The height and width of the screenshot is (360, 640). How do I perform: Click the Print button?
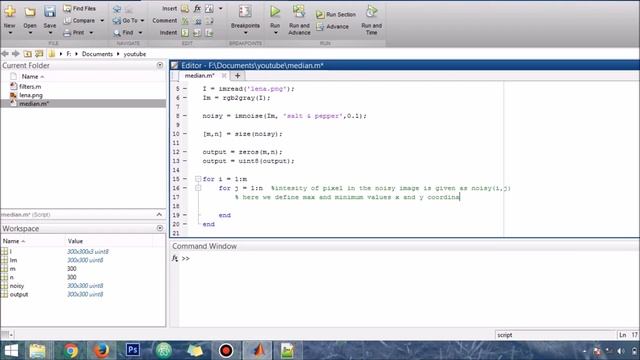(75, 33)
